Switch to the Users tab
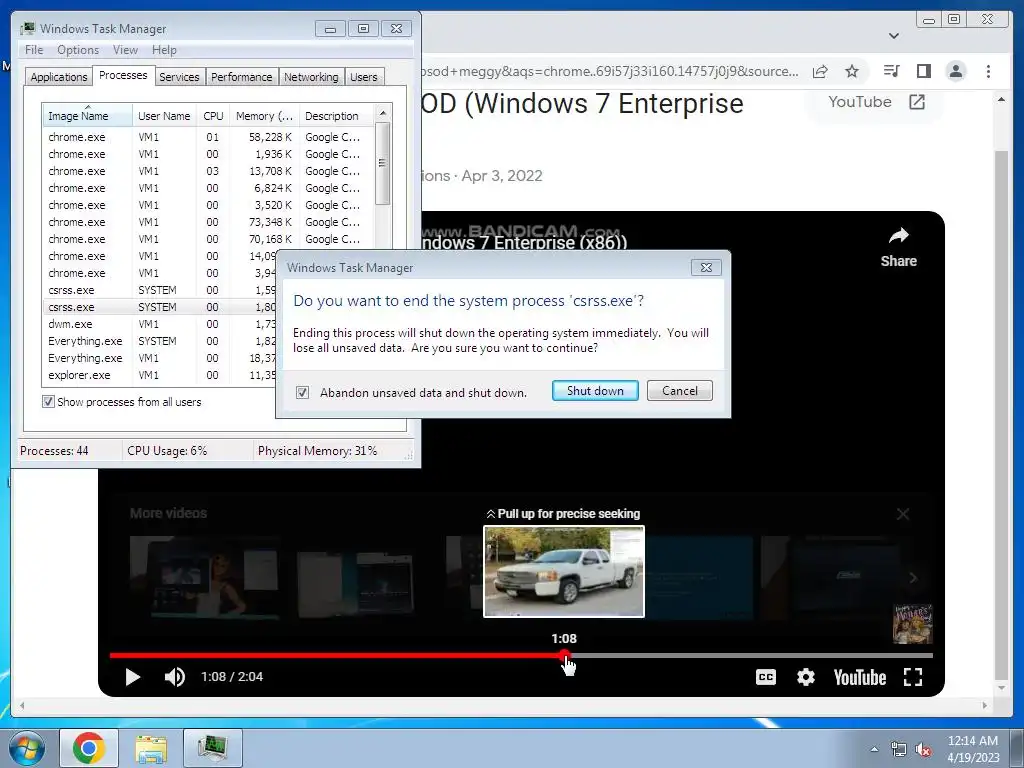 tap(364, 77)
